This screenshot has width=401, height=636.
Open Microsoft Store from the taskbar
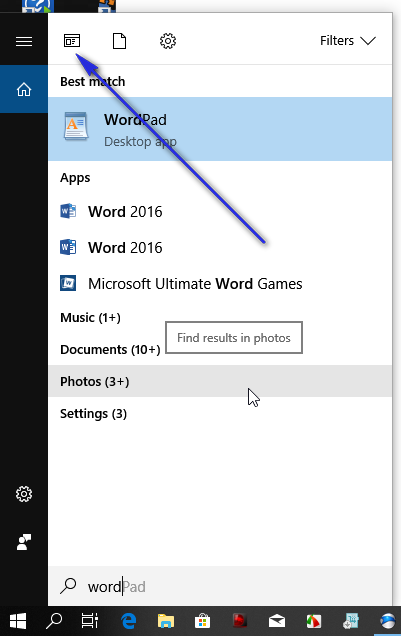tap(202, 621)
